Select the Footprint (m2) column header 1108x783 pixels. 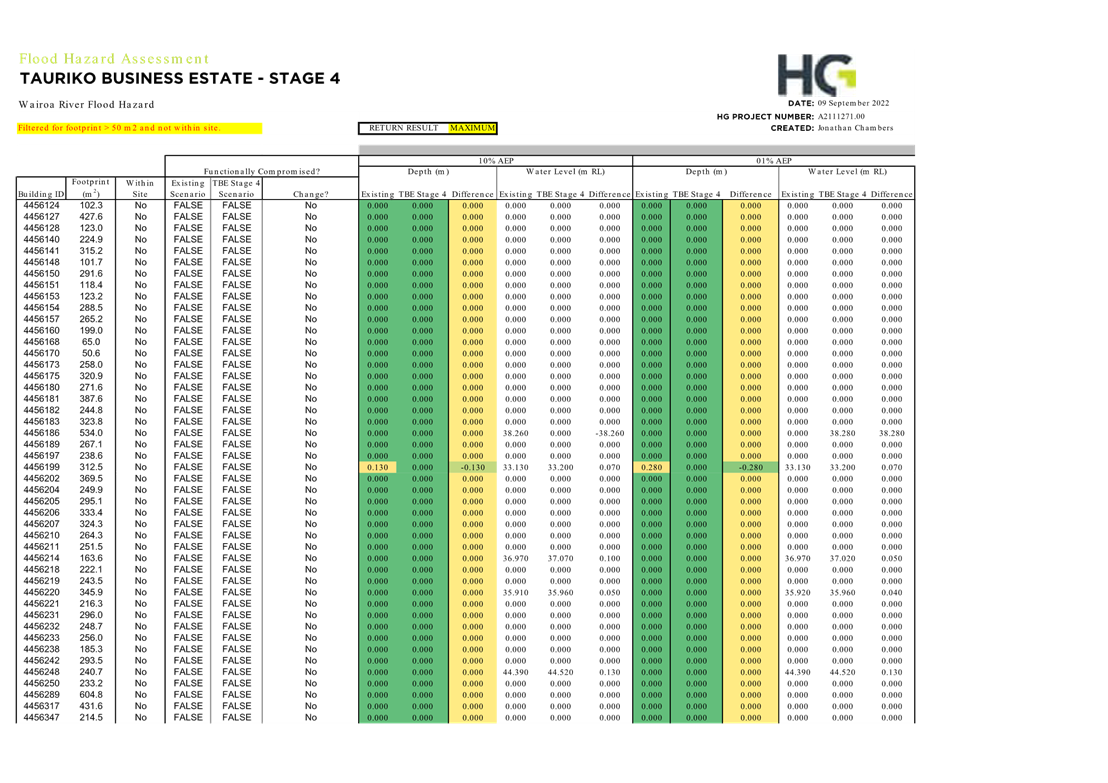[x=91, y=188]
